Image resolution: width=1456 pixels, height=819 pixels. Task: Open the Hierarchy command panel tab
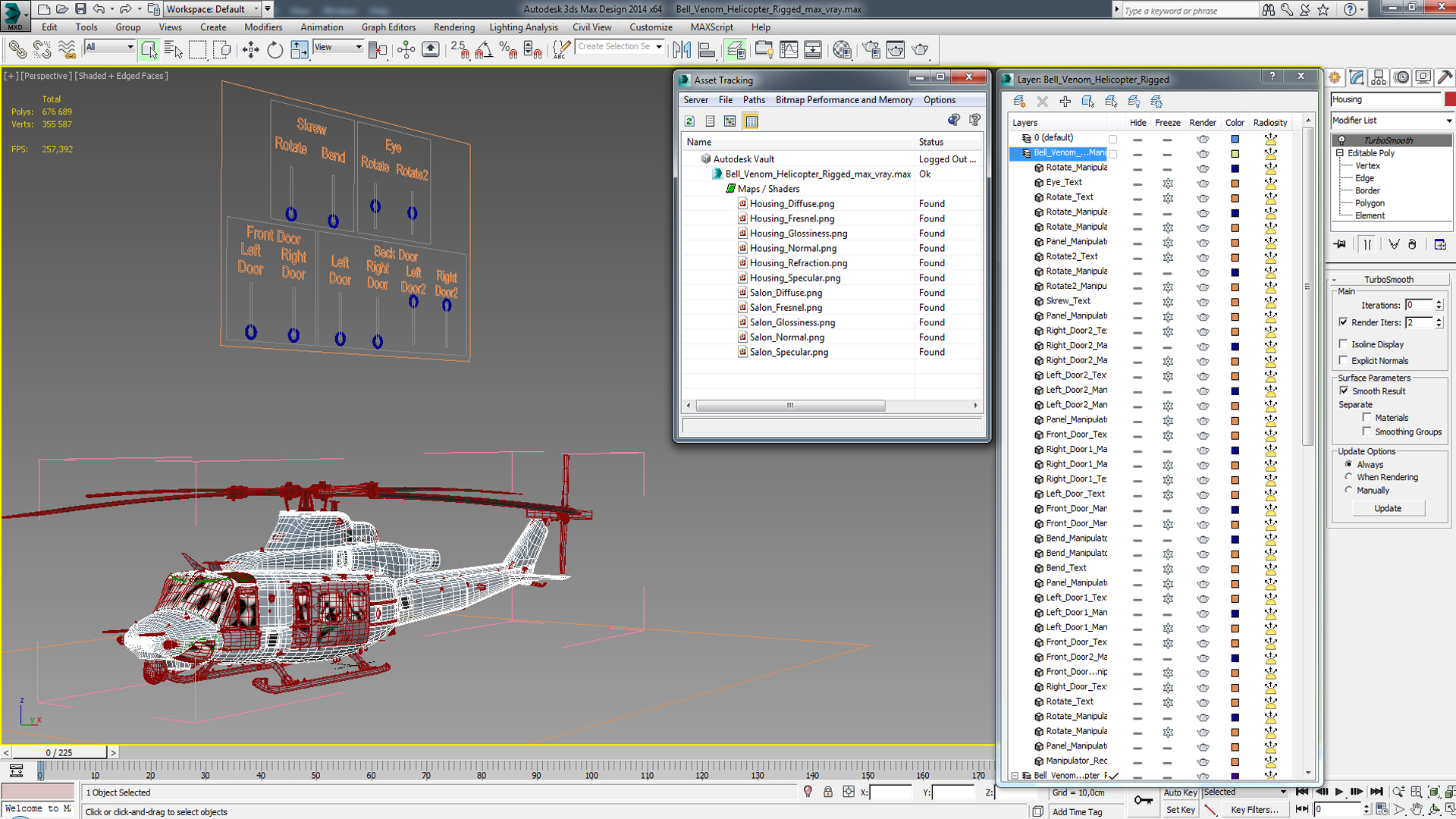point(1379,77)
